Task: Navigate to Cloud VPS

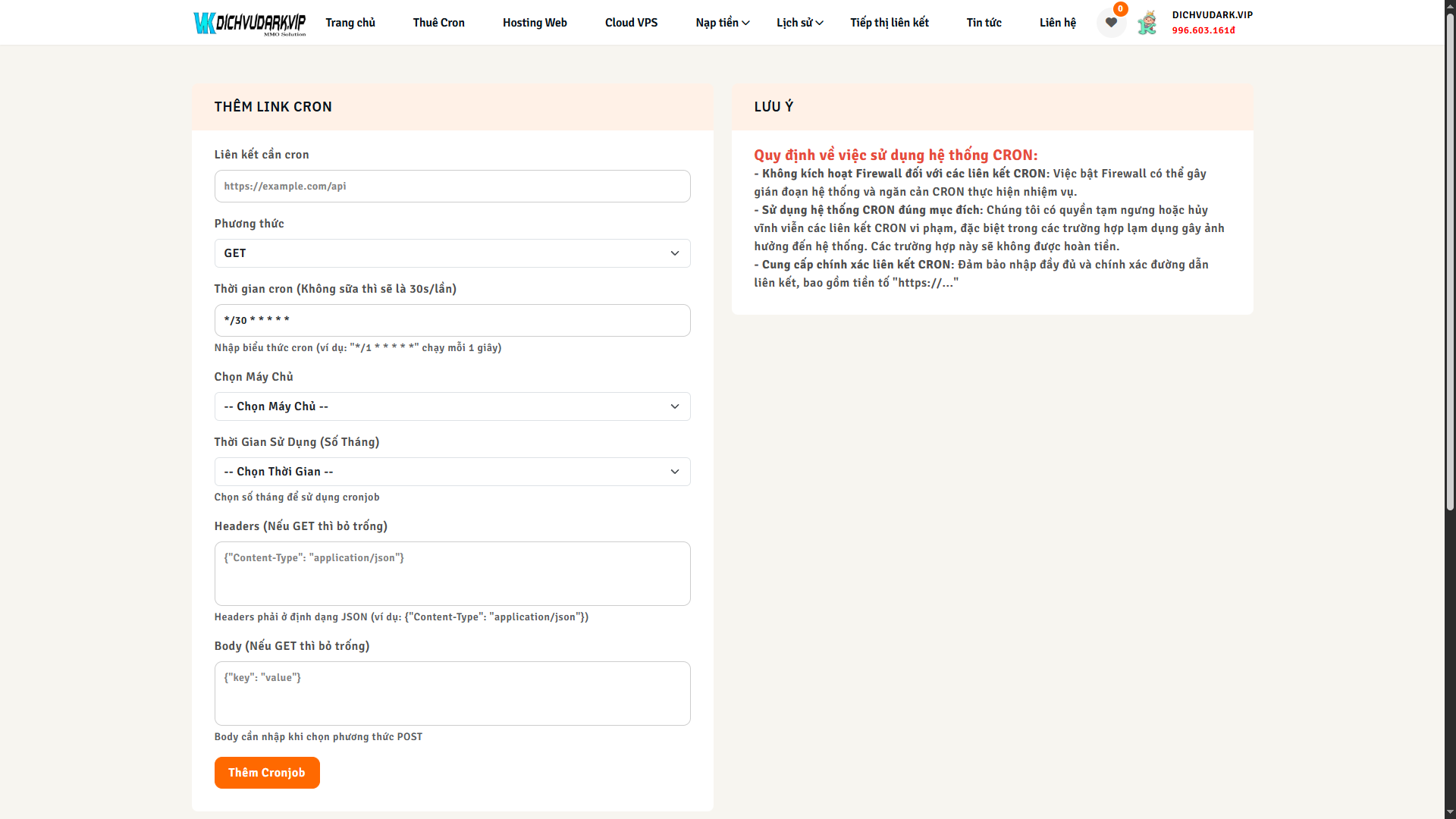Action: click(631, 23)
